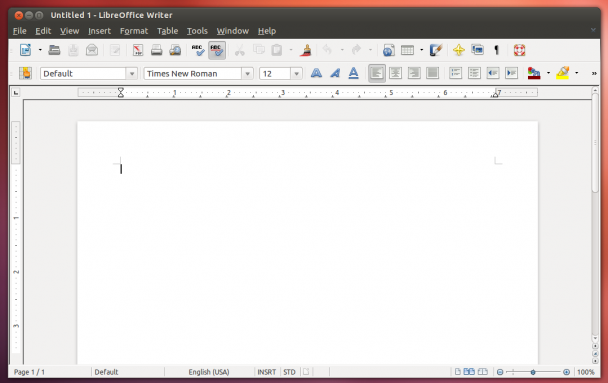Toggle AutoSpellcheck in the toolbar
This screenshot has height=383, width=608.
pos(217,50)
